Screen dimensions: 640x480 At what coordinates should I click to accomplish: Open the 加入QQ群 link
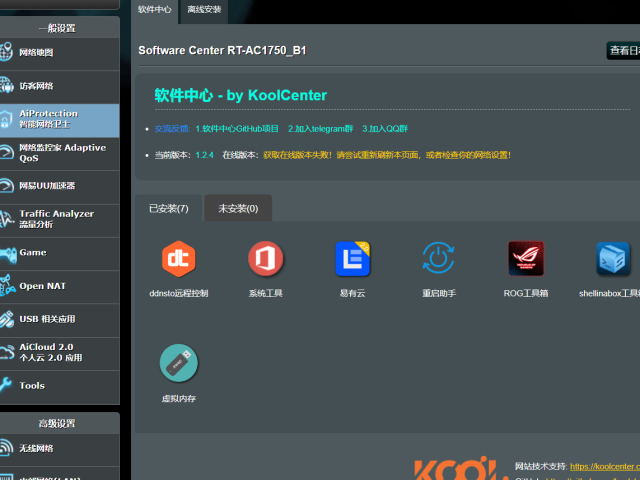[x=385, y=129]
